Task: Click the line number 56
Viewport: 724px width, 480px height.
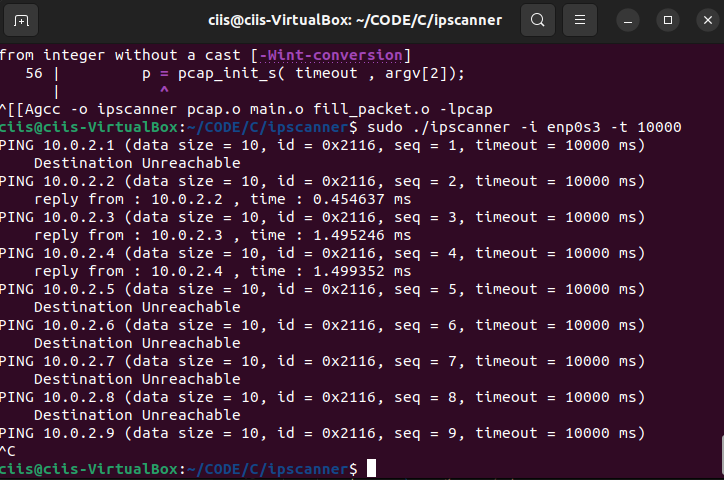Action: 34,73
